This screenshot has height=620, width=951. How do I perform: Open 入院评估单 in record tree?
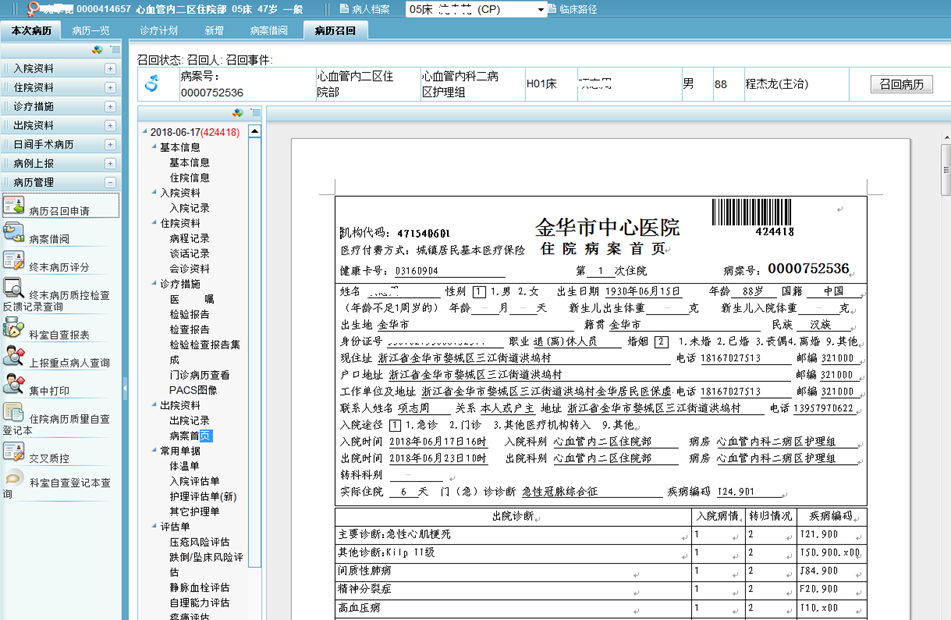coord(194,481)
